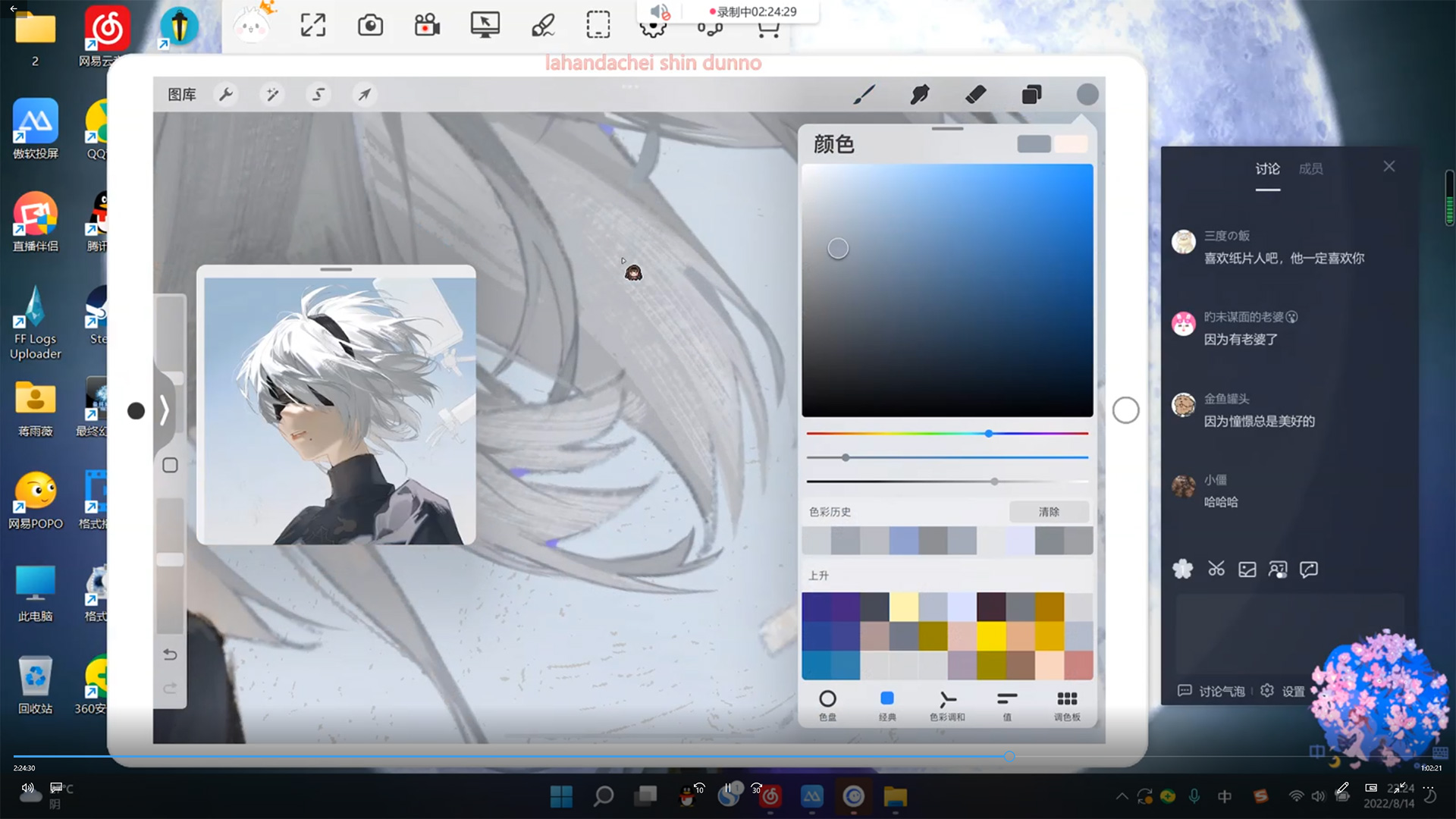Switch to 经典 classic color mode
This screenshot has width=1456, height=819.
coord(886,704)
